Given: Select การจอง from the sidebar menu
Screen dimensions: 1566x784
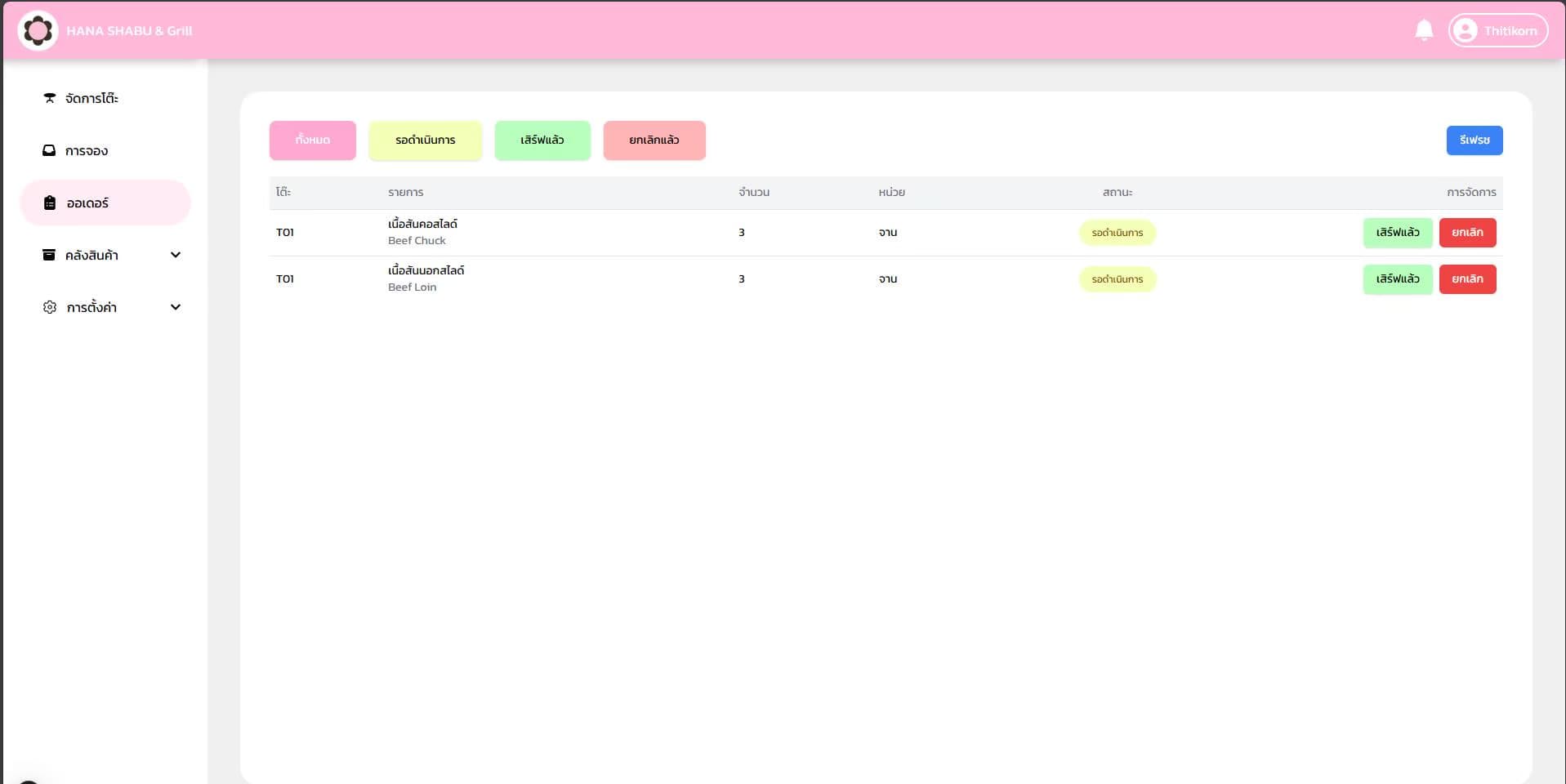Looking at the screenshot, I should tap(86, 150).
